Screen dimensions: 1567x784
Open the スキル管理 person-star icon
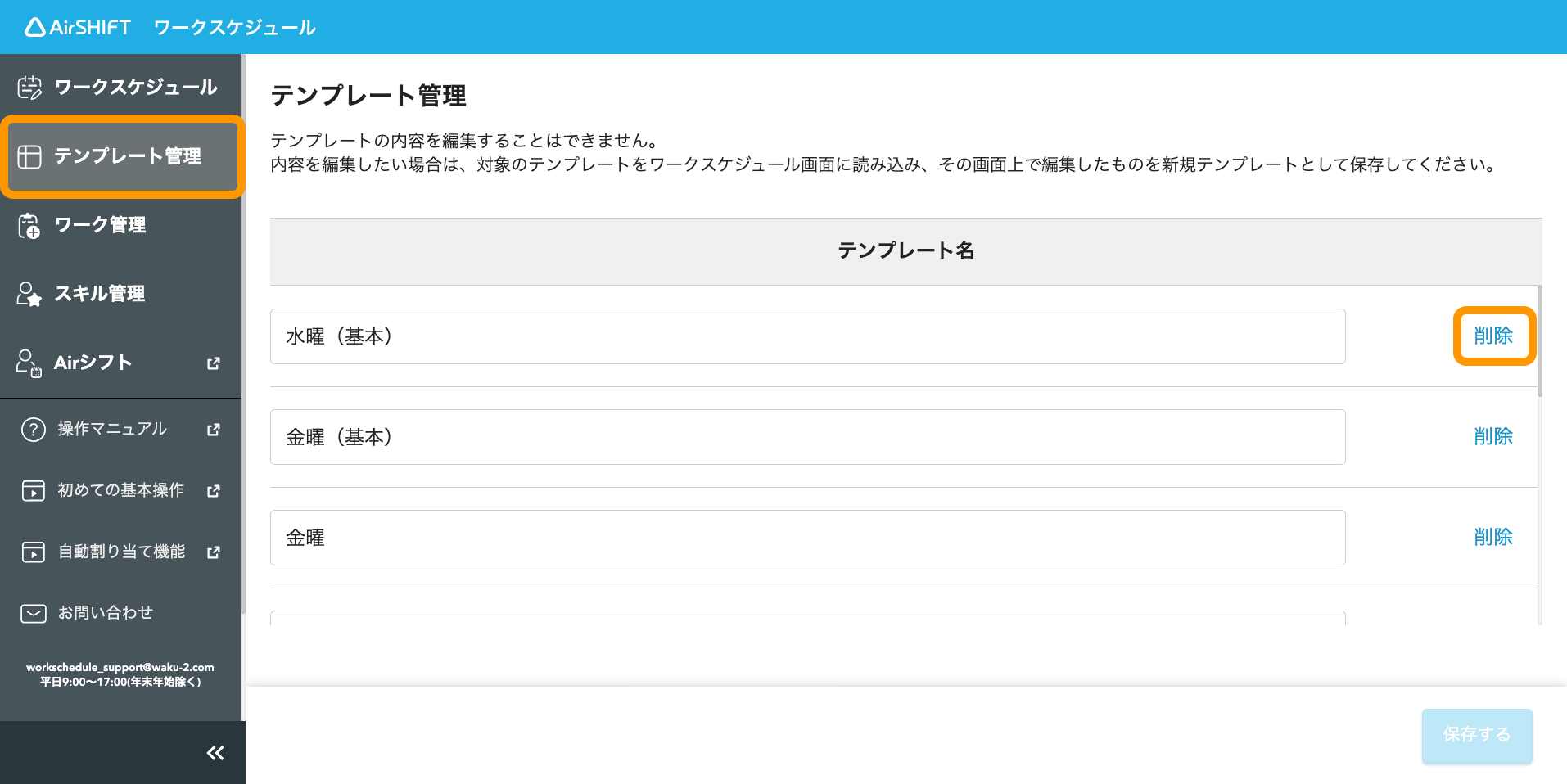click(x=29, y=294)
